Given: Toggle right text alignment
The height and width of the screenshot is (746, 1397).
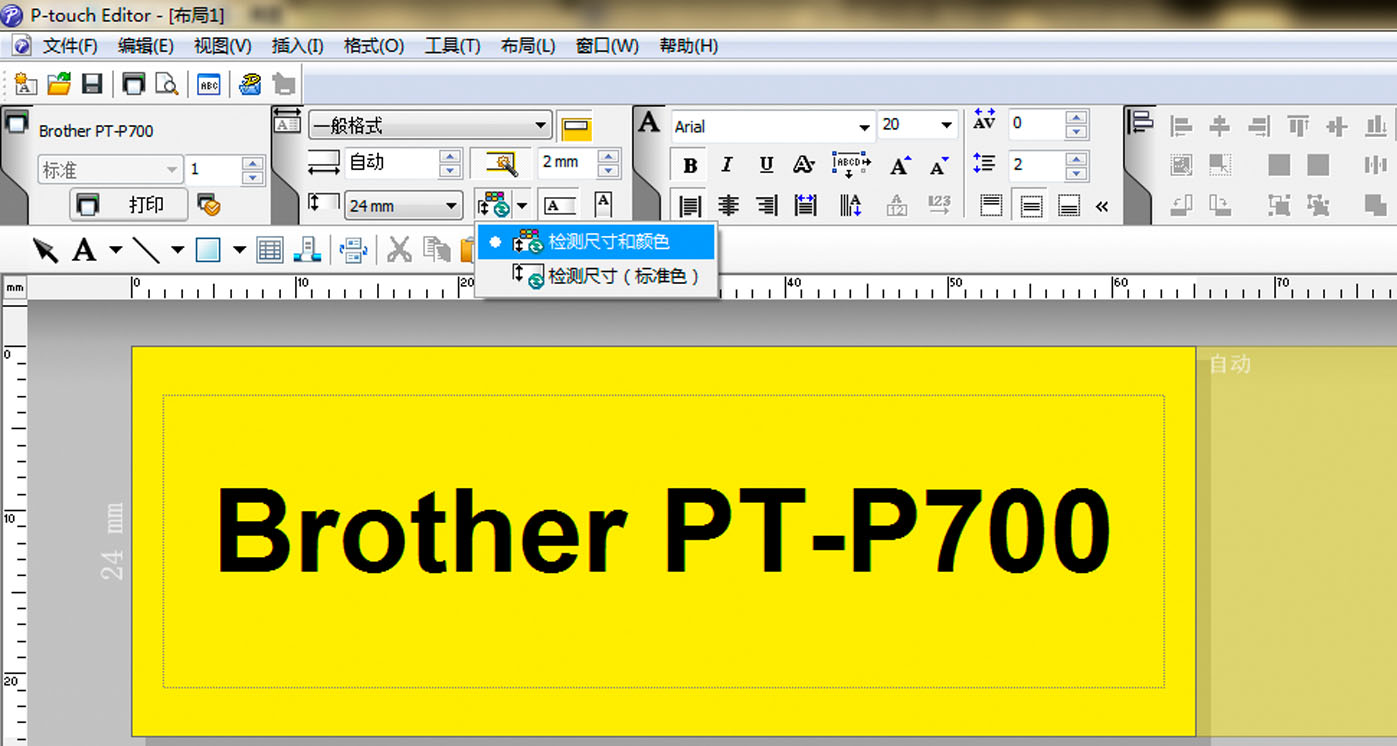Looking at the screenshot, I should click(x=767, y=205).
